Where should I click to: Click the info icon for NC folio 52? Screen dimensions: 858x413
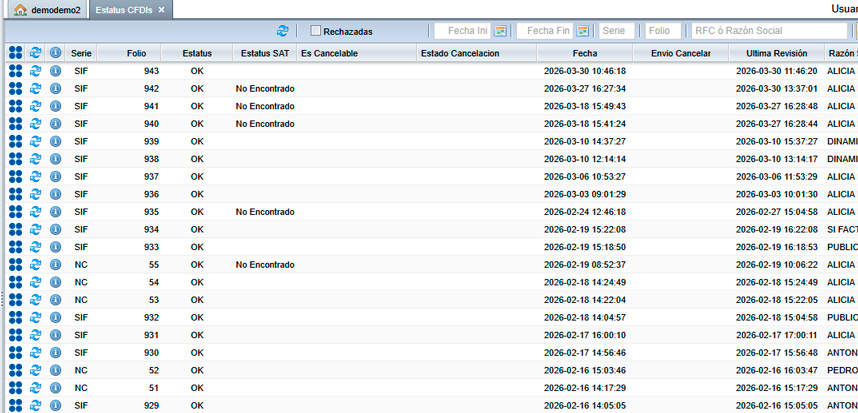coord(56,370)
